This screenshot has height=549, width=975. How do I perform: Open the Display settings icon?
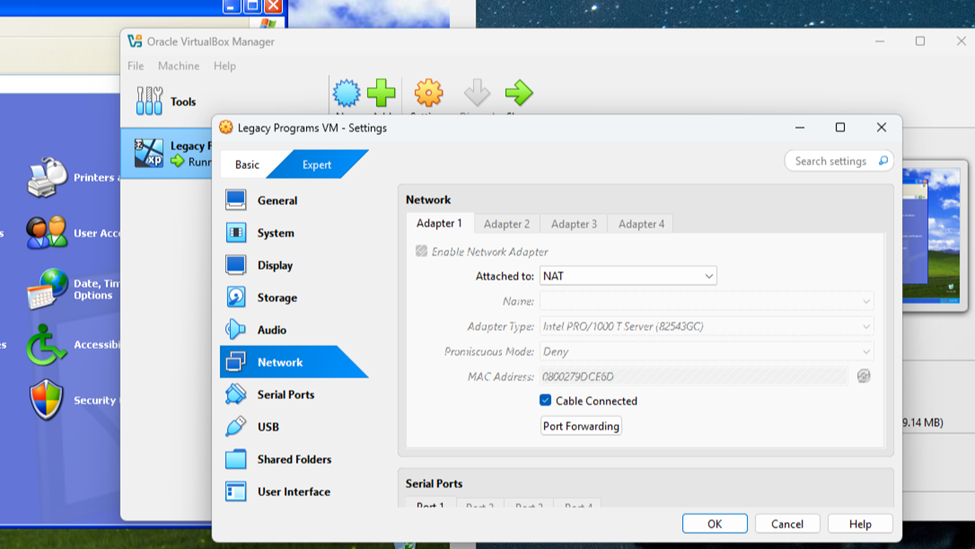tap(236, 265)
